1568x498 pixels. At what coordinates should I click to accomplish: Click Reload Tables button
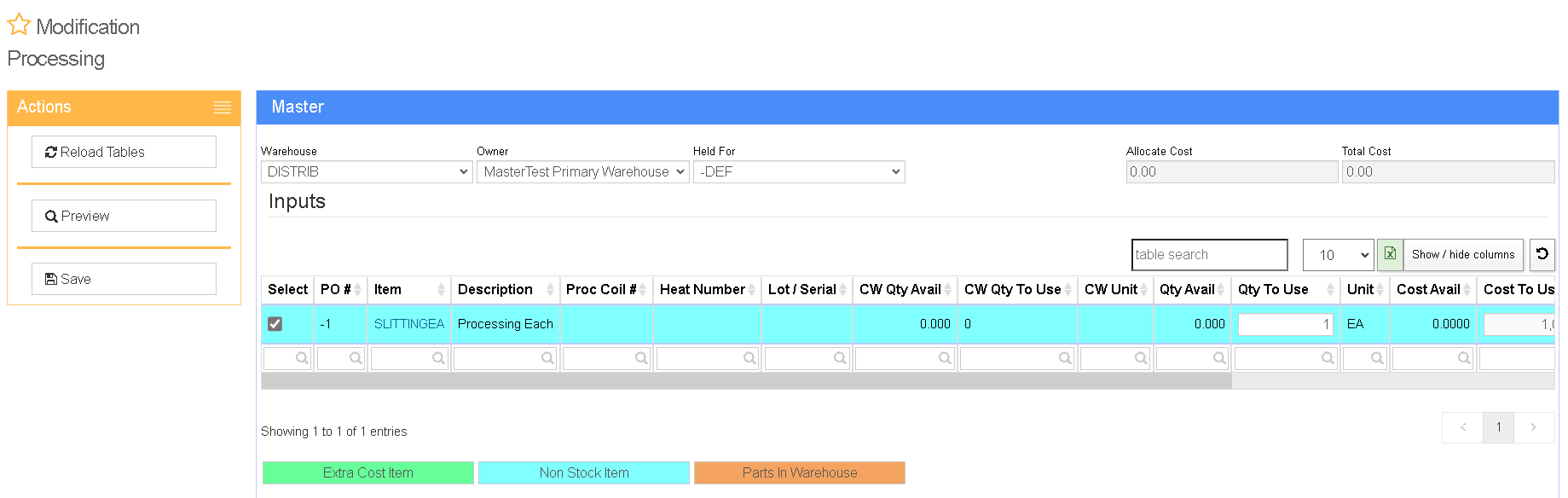pos(124,152)
